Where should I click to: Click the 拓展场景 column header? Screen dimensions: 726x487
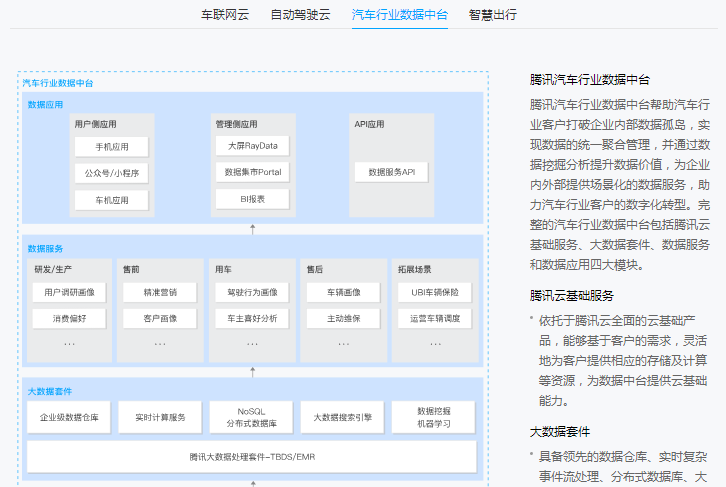click(414, 269)
